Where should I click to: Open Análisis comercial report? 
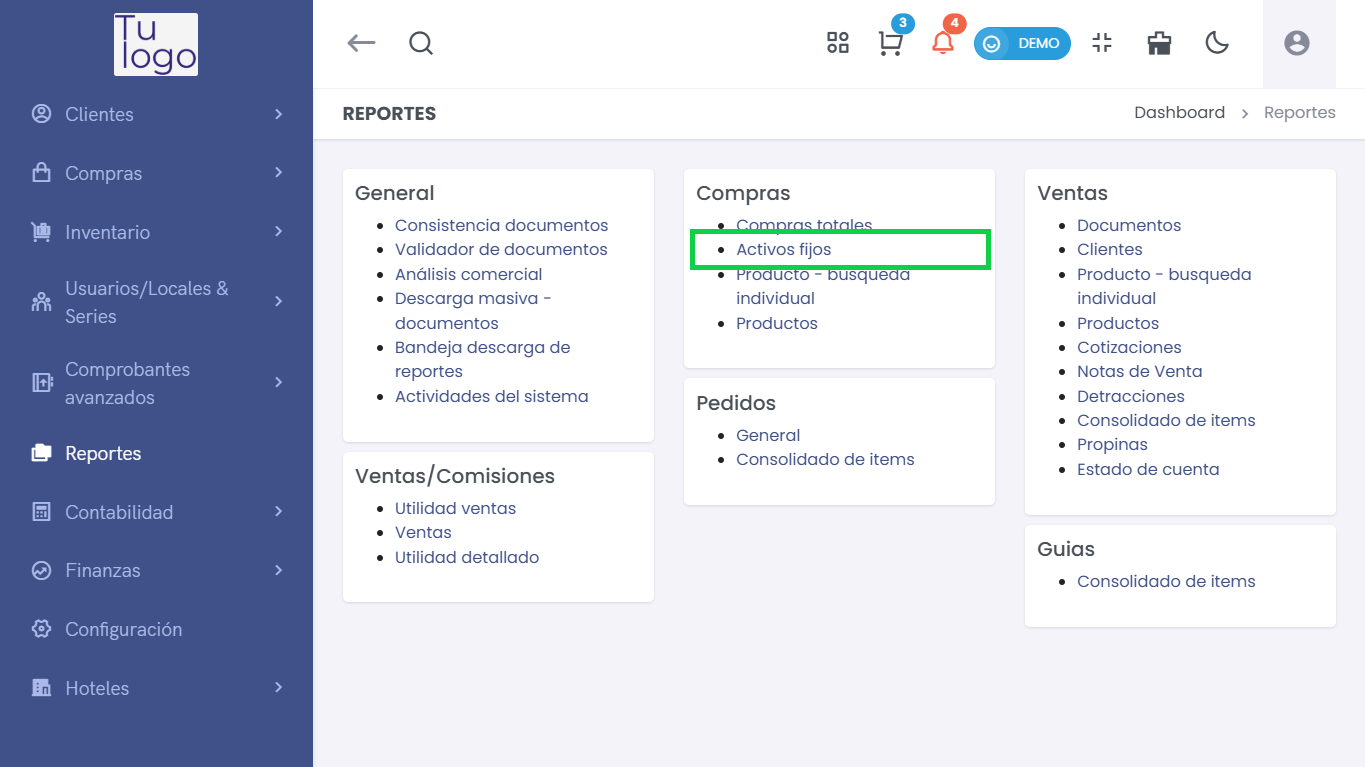click(468, 274)
